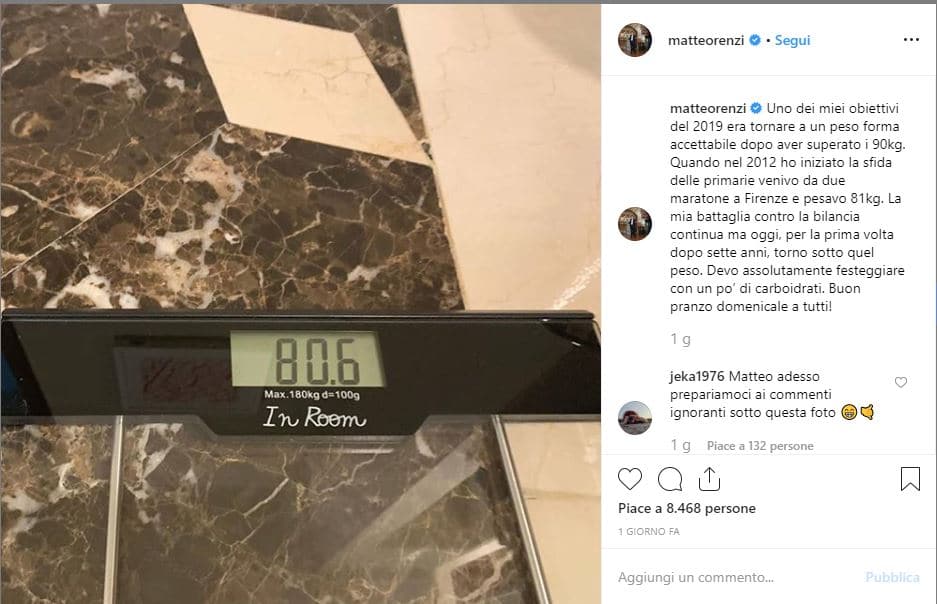Image resolution: width=937 pixels, height=604 pixels.
Task: Open the jeka1976 commenter avatar
Action: click(x=635, y=418)
